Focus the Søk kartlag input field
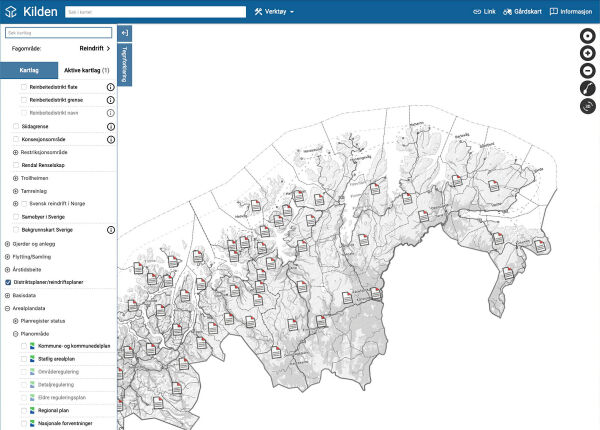This screenshot has height=430, width=600. coord(59,33)
